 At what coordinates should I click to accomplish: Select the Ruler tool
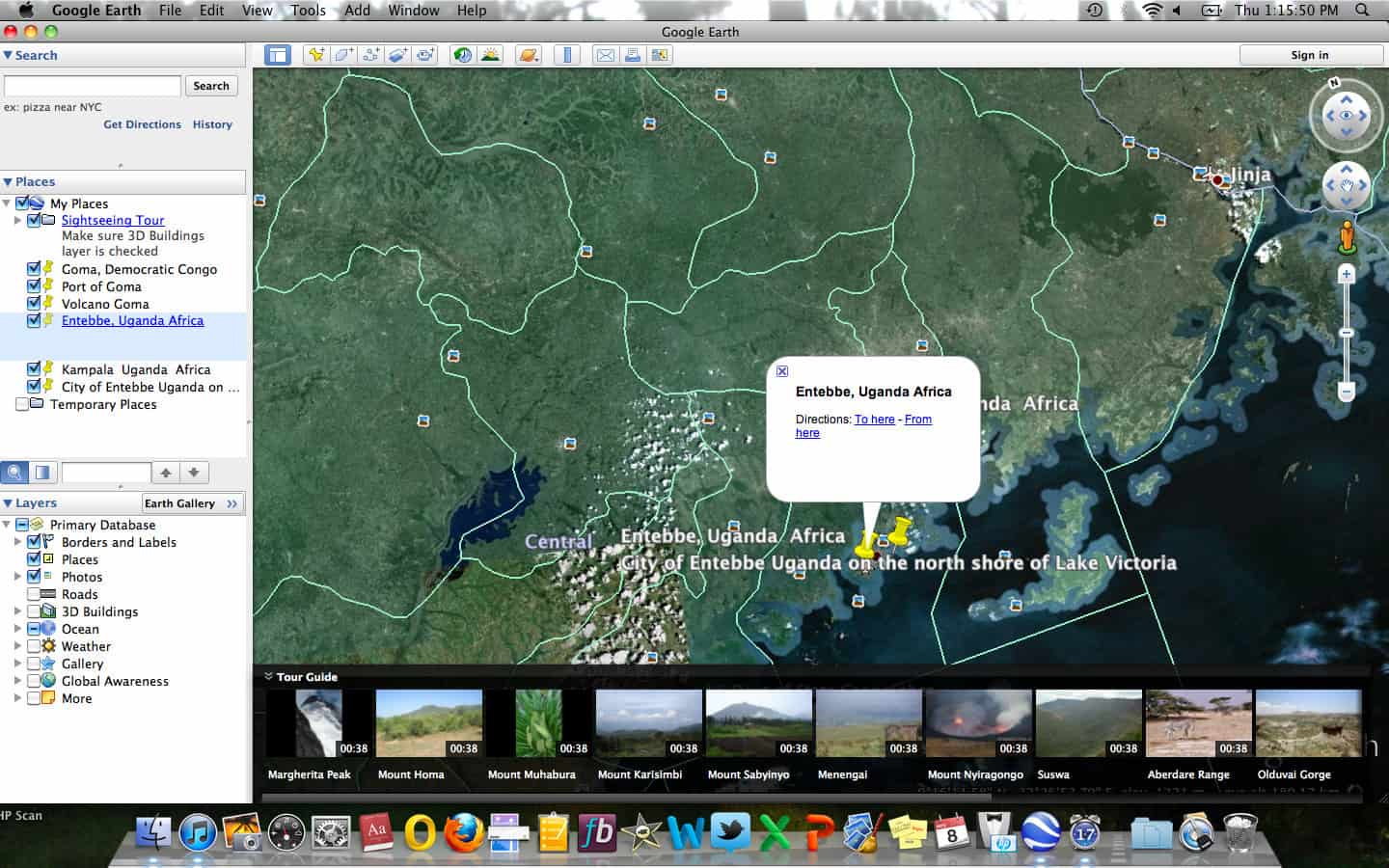567,55
